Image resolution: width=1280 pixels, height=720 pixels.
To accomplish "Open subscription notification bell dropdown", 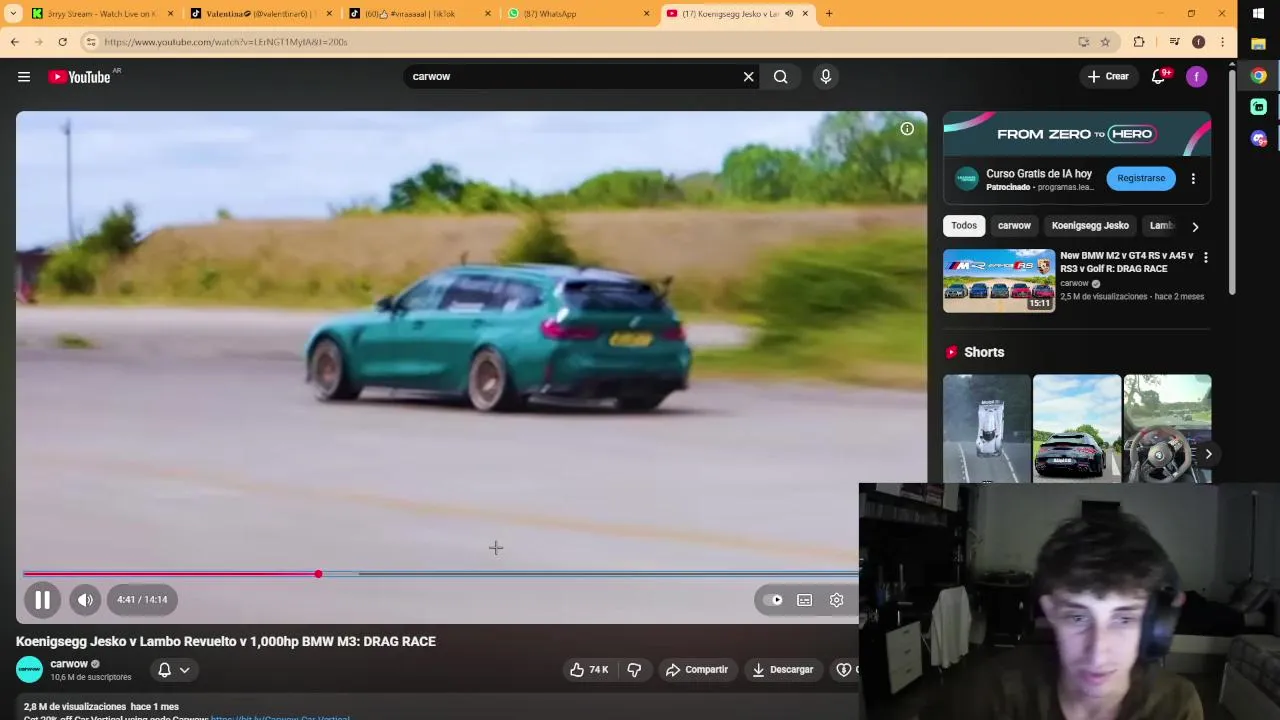I will point(173,670).
